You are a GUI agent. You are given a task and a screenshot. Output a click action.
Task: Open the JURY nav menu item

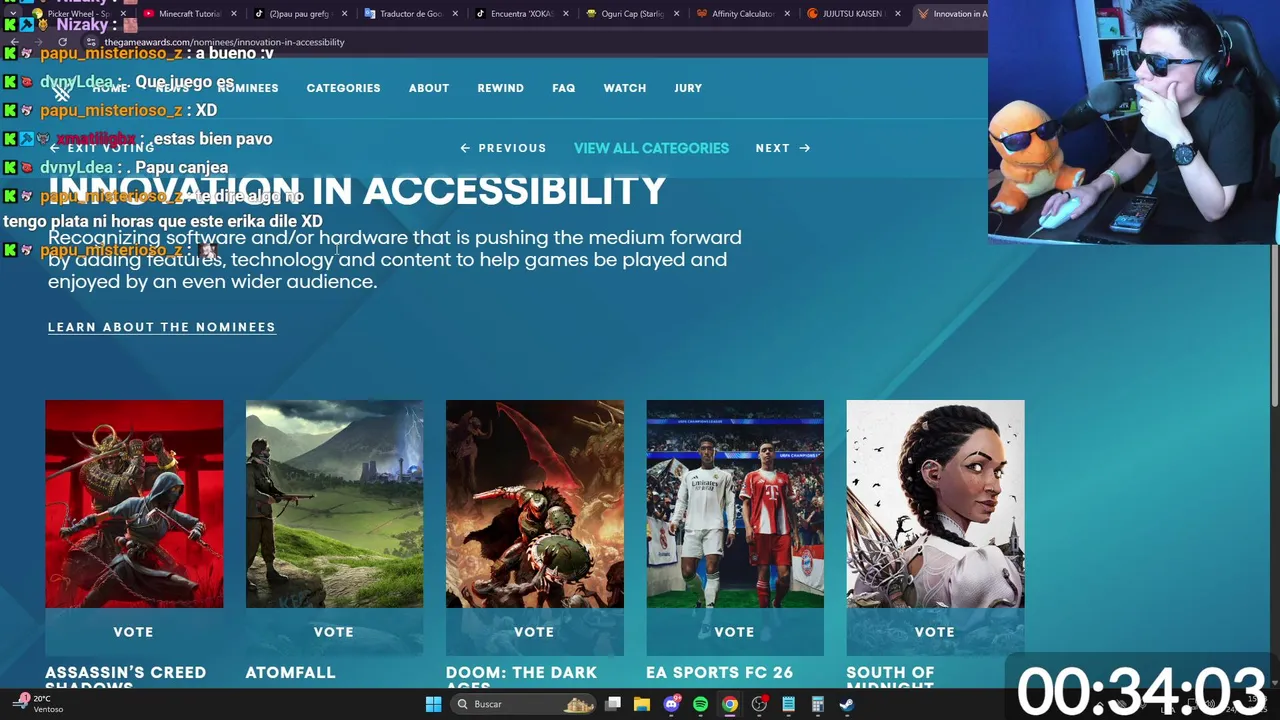688,88
